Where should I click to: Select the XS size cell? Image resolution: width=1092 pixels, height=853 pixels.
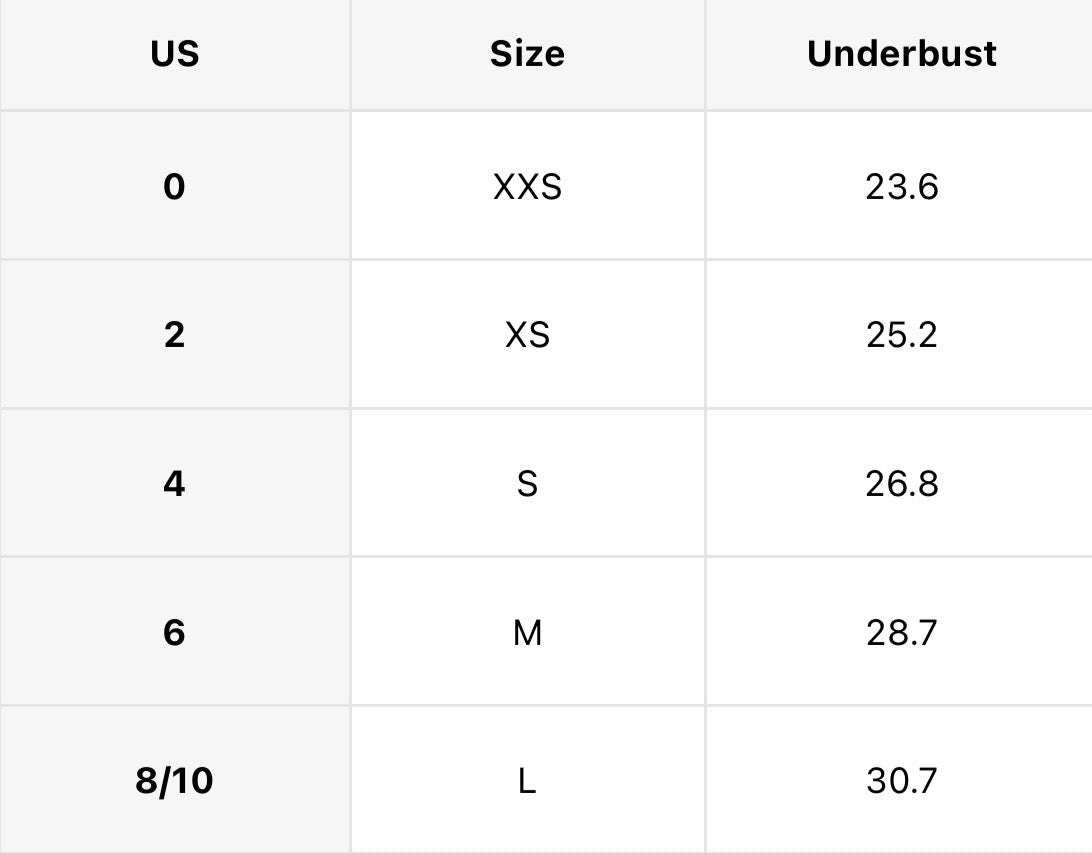pyautogui.click(x=527, y=335)
